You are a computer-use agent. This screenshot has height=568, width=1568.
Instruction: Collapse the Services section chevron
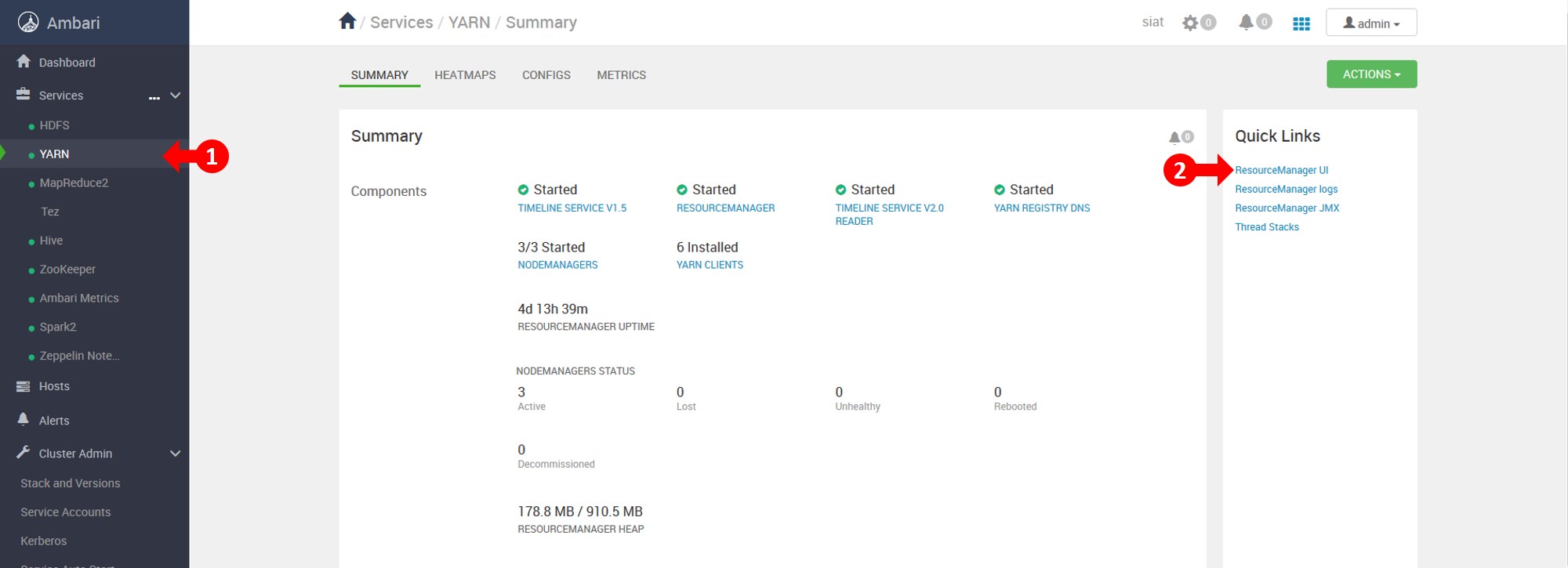tap(176, 96)
